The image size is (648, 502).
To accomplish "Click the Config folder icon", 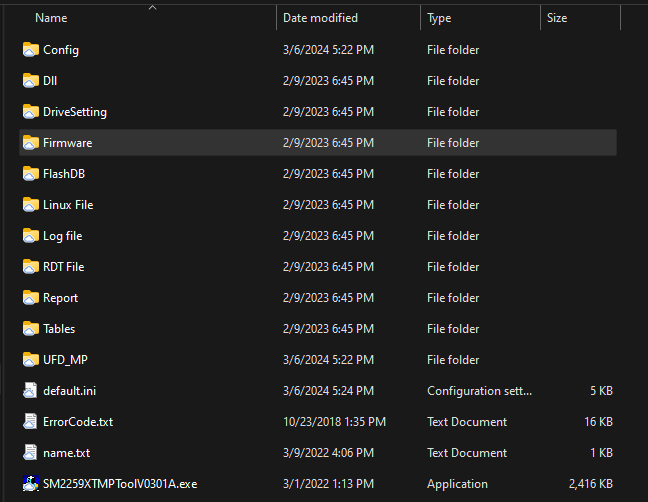I will tap(30, 50).
